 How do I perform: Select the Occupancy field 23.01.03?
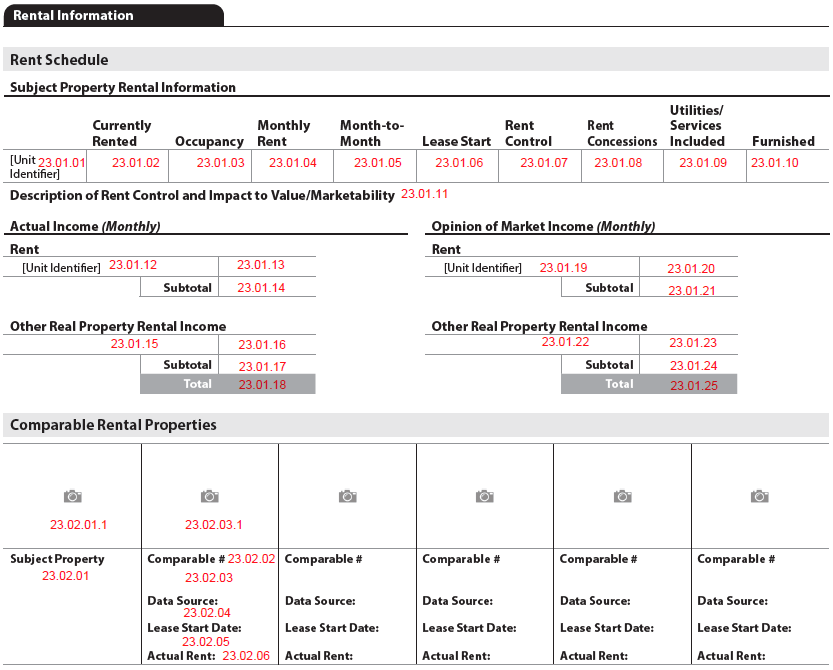(220, 163)
